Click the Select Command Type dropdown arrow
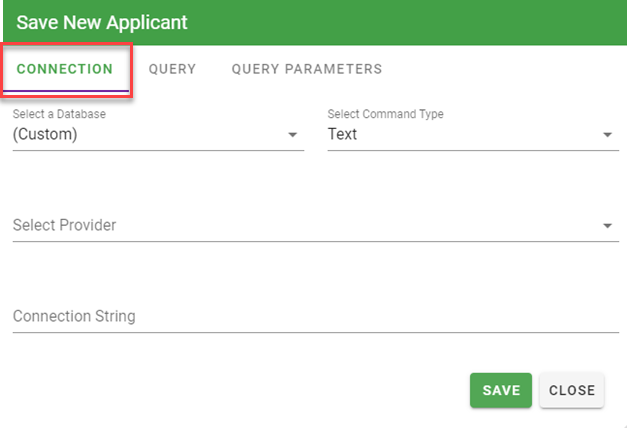Viewport: 627px width, 428px height. tap(608, 135)
